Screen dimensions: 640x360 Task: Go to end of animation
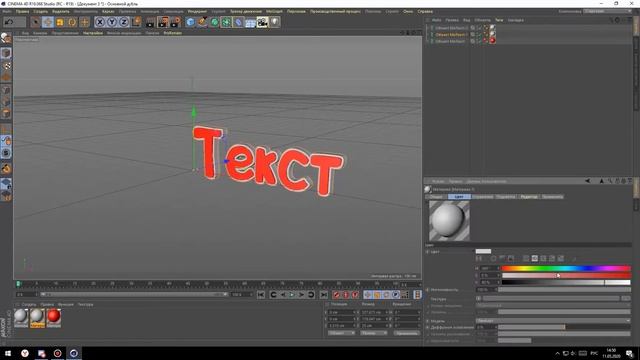(324, 294)
